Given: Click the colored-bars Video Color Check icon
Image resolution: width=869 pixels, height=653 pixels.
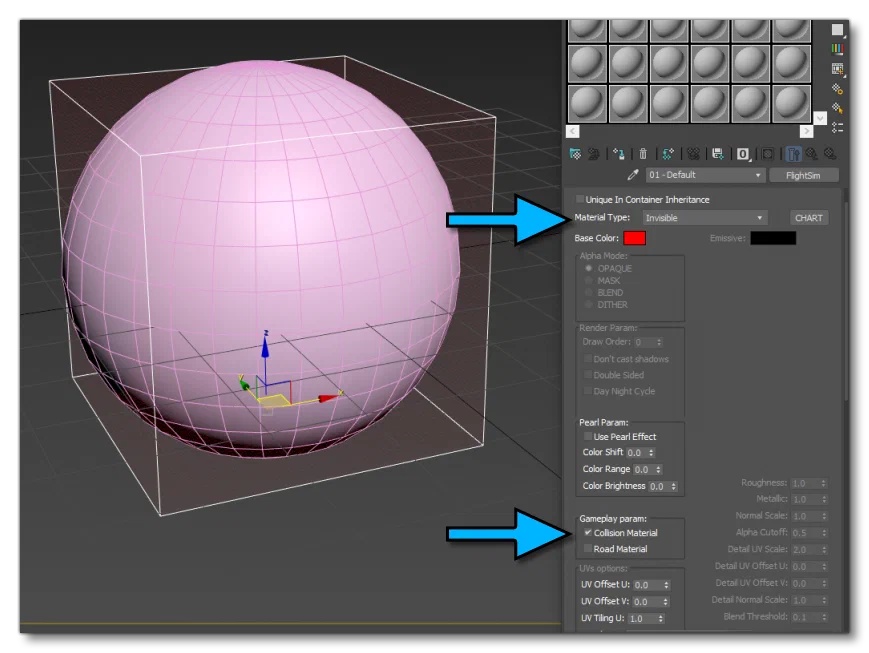Looking at the screenshot, I should click(837, 49).
